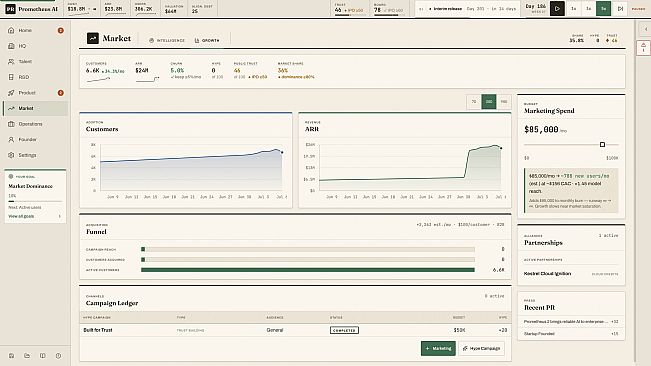Image resolution: width=651 pixels, height=366 pixels.
Task: Click the Trust meter in top bar
Action: click(349, 9)
